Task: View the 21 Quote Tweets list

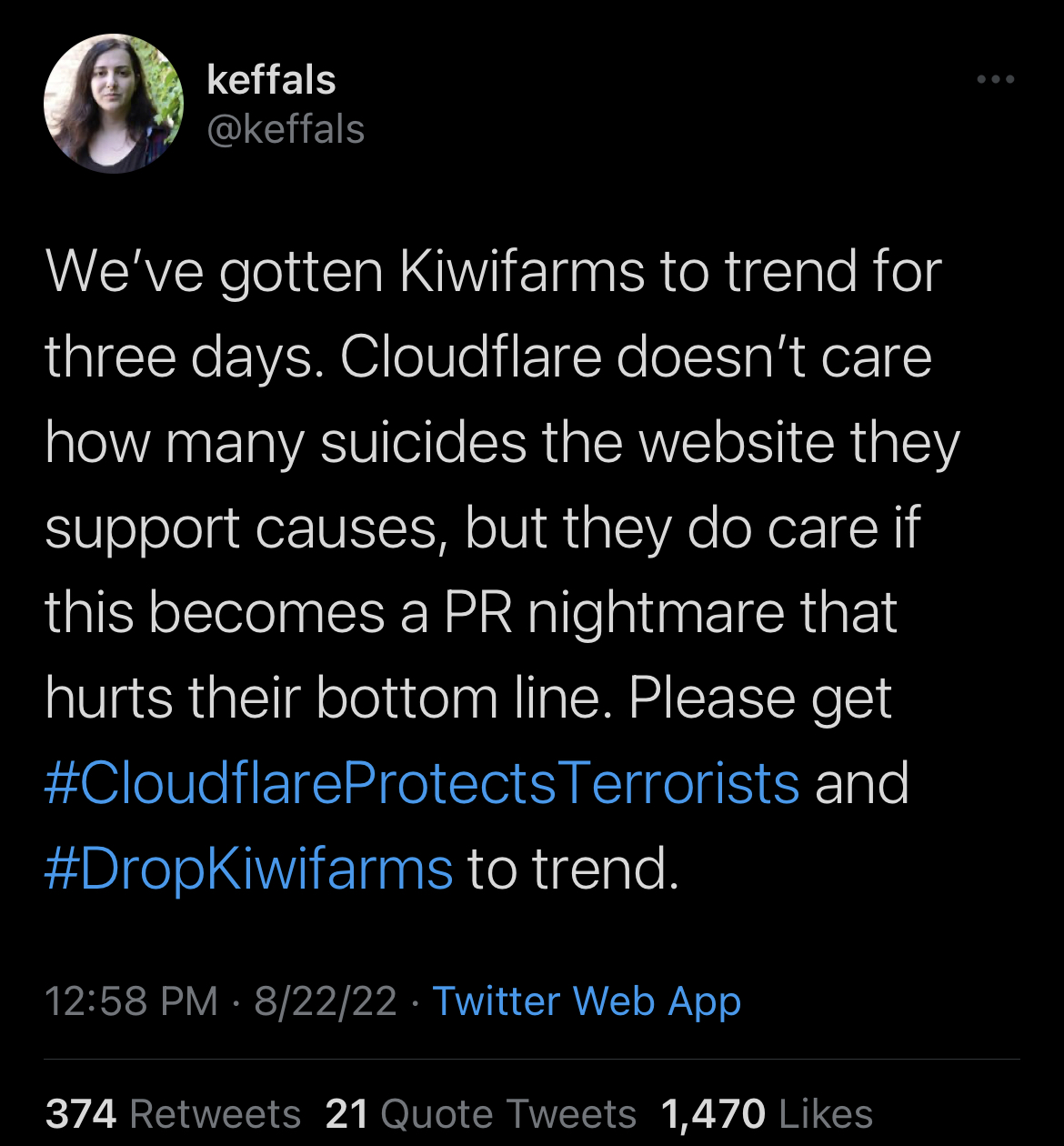Action: [480, 1113]
